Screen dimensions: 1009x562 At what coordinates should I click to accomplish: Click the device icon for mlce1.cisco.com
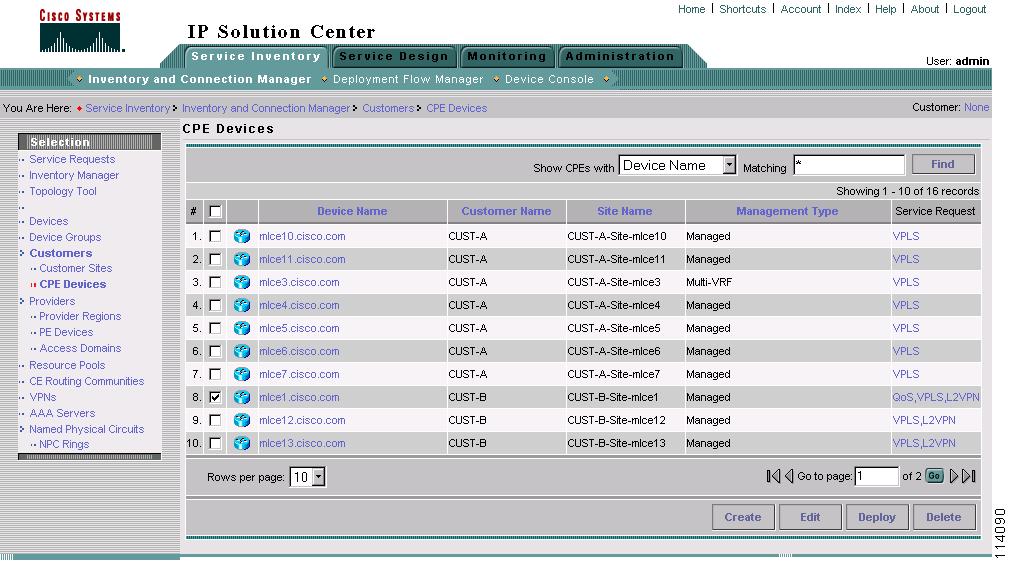pyautogui.click(x=242, y=397)
